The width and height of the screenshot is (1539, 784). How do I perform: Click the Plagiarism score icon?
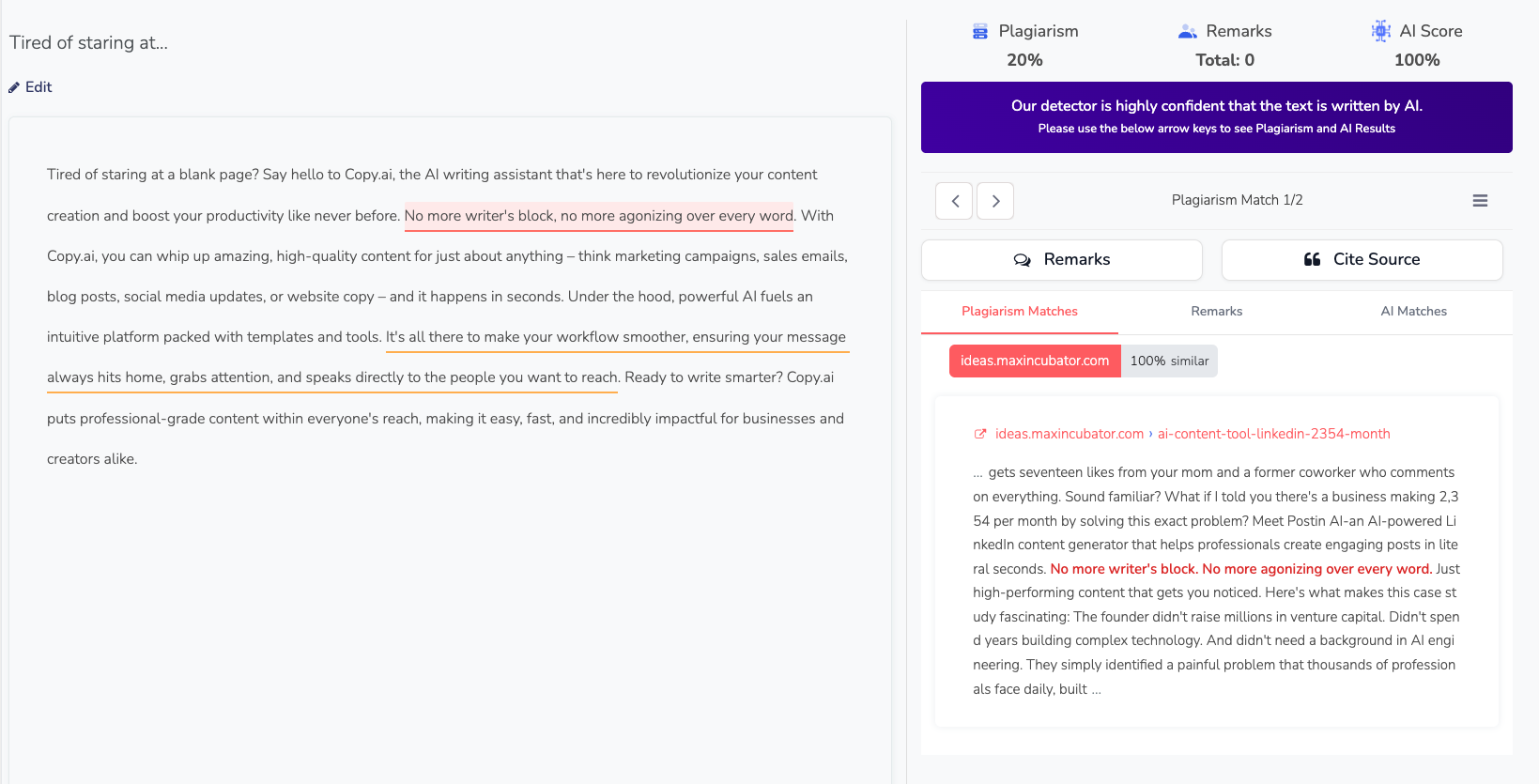(x=980, y=32)
